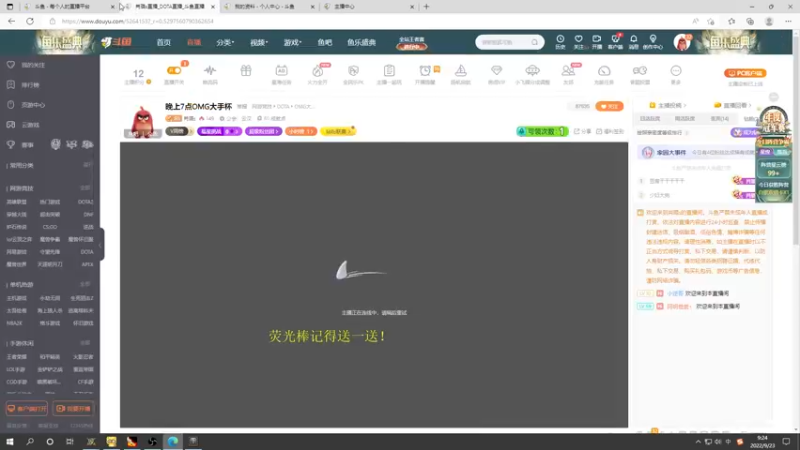This screenshot has height=450, width=800.
Task: Open the 消息 bell notification icon
Action: (x=634, y=42)
